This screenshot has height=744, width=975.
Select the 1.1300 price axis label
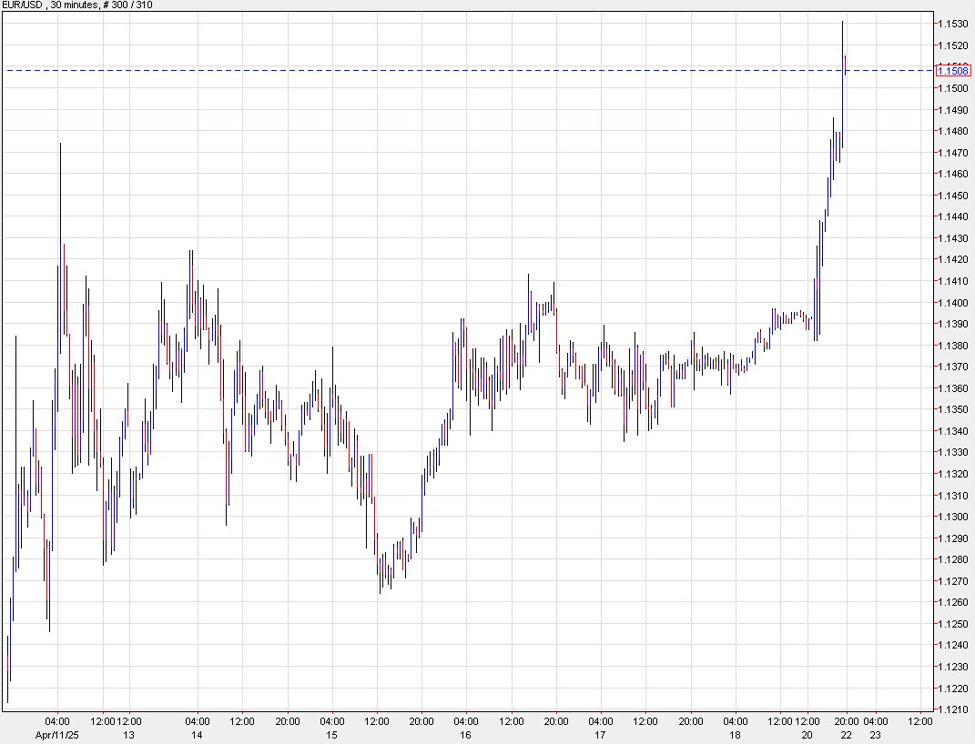click(951, 517)
